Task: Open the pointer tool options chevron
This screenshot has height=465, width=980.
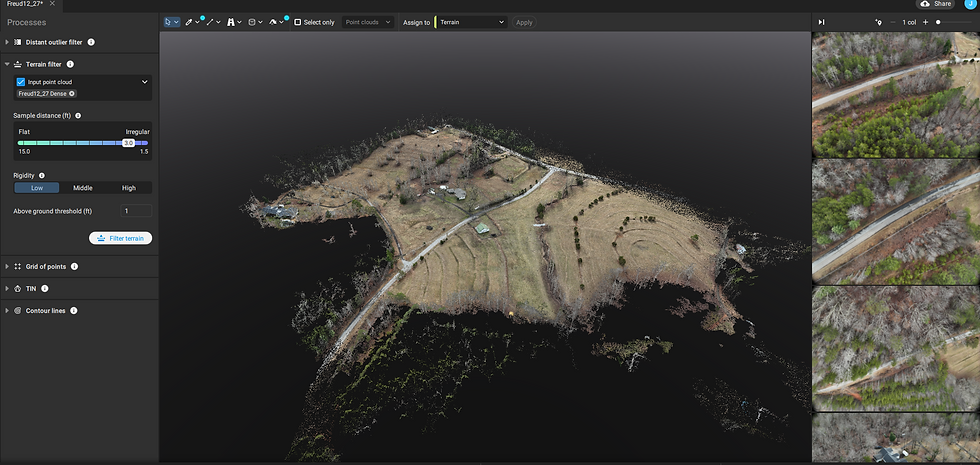Action: 176,22
